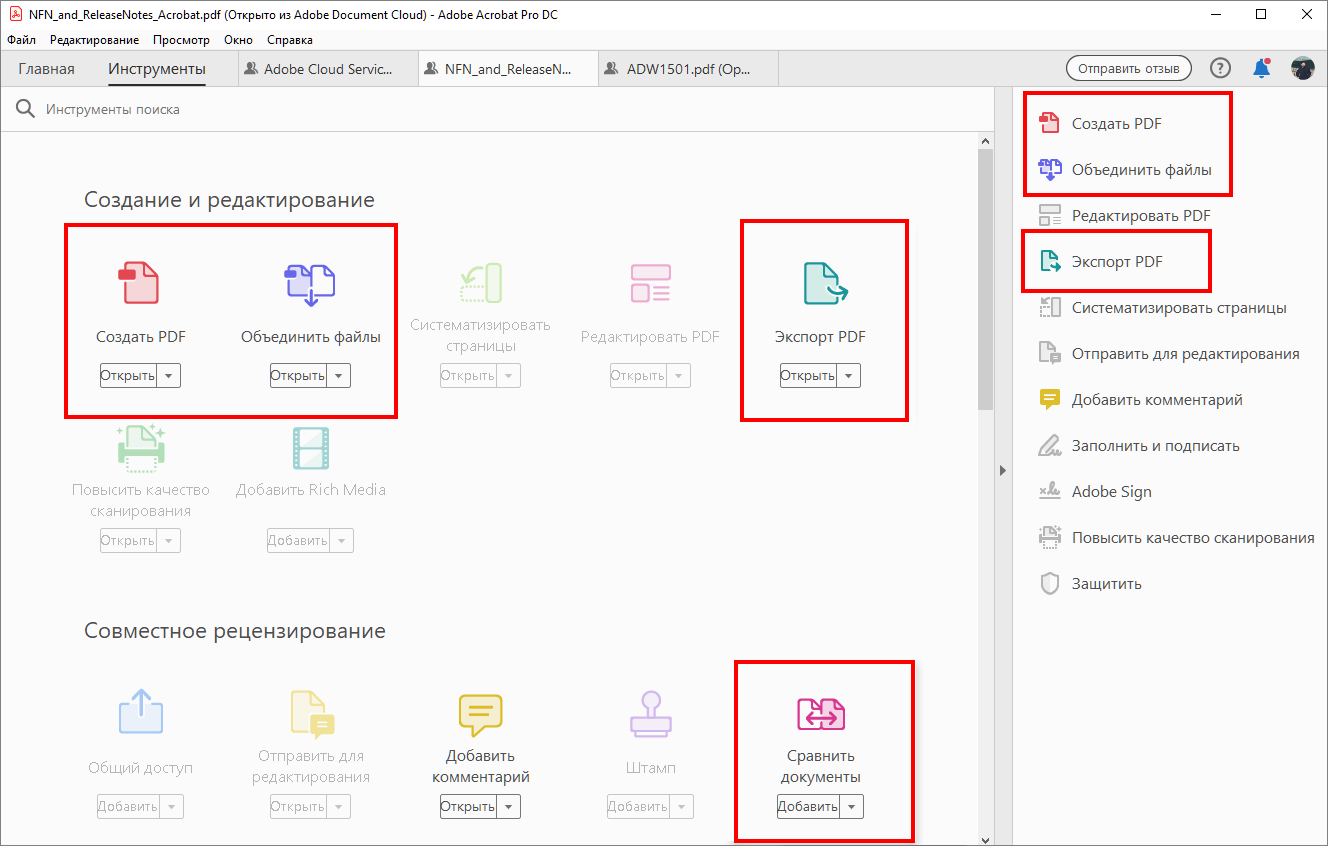Click the Создать PDF icon in tools grid

[x=140, y=283]
